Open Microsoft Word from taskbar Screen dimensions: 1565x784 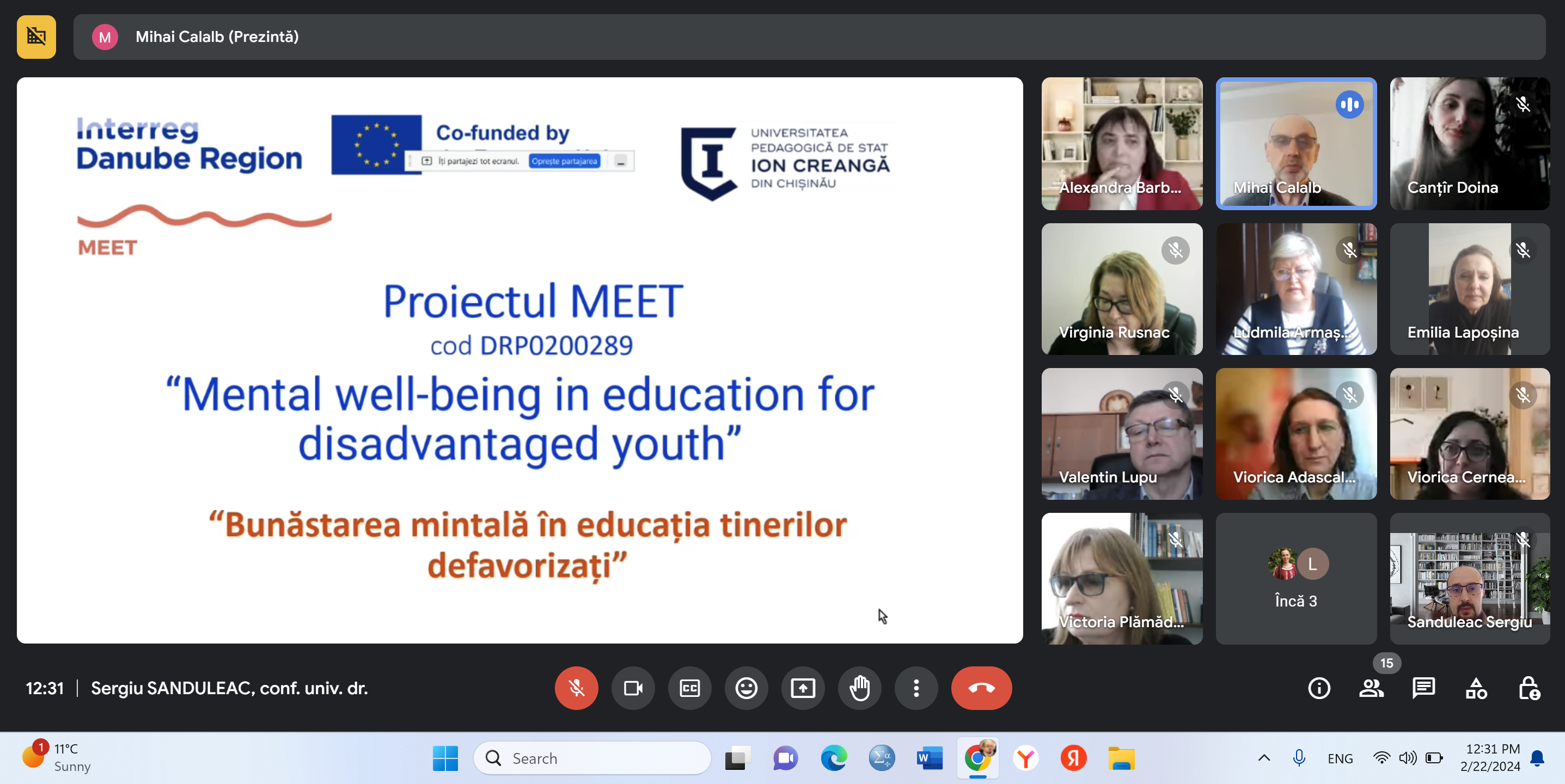[929, 758]
